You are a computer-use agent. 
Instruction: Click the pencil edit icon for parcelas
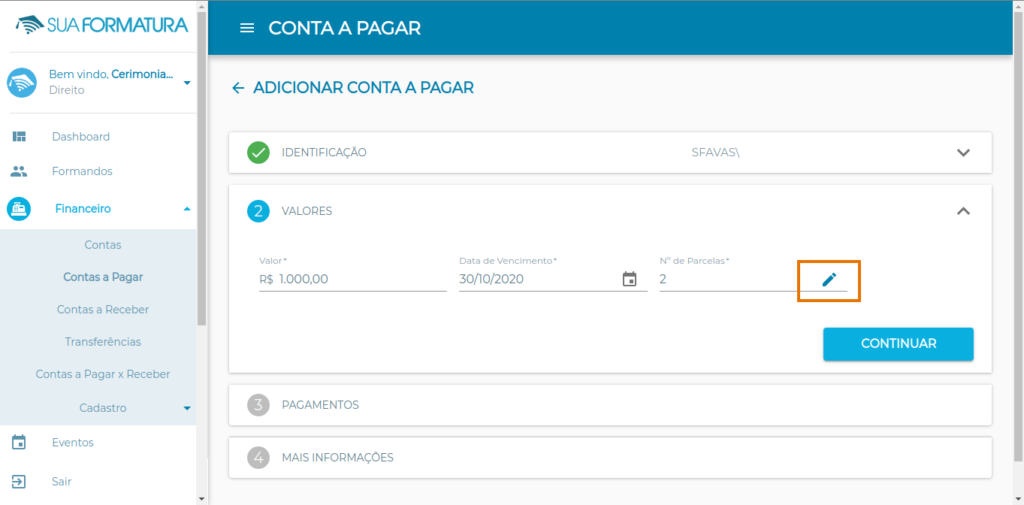coord(828,280)
